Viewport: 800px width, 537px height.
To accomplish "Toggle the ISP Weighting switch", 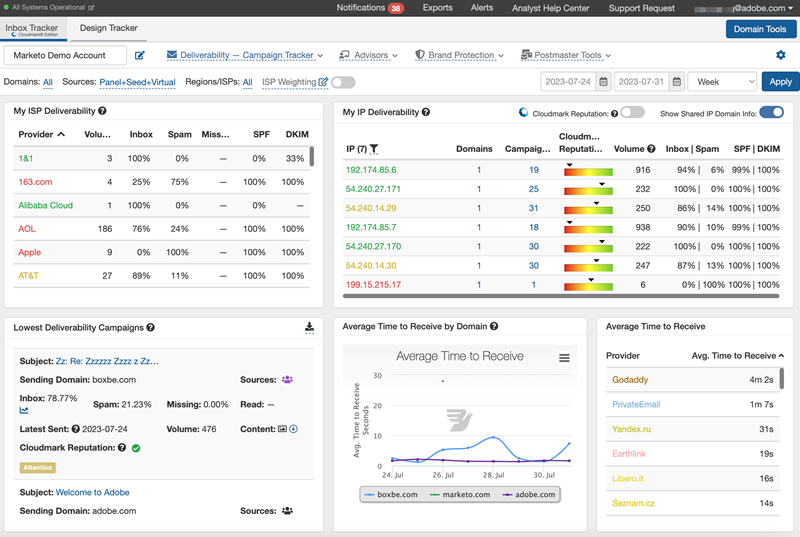I will (x=343, y=82).
